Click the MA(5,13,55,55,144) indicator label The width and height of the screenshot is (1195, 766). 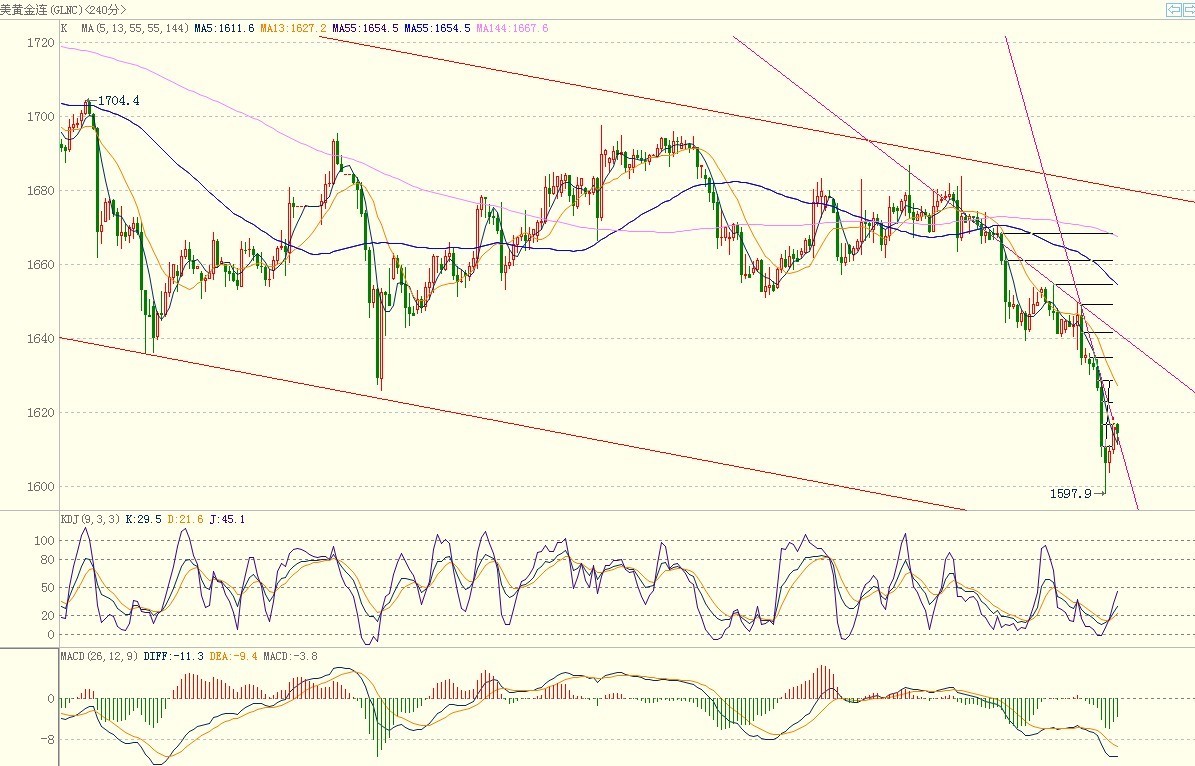pyautogui.click(x=135, y=28)
